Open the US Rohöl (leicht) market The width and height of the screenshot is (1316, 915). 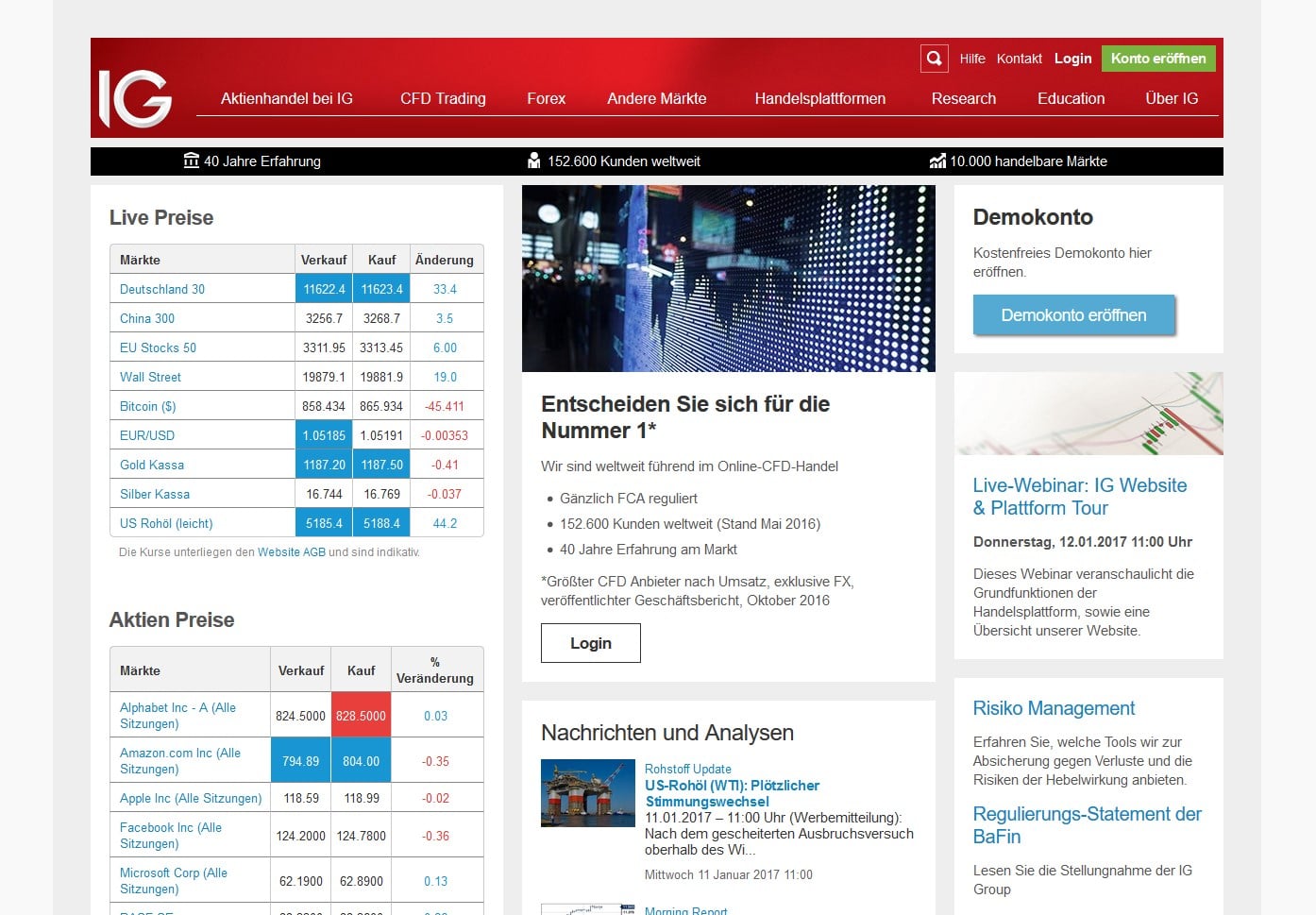coord(166,523)
